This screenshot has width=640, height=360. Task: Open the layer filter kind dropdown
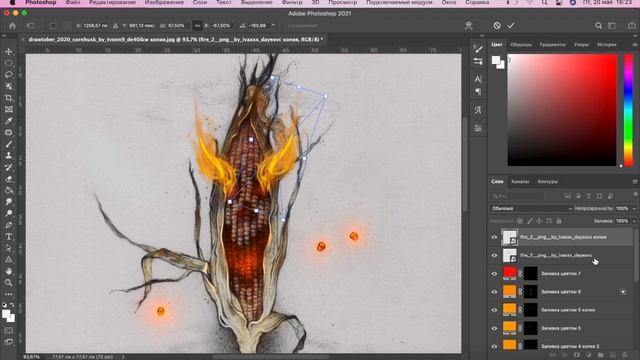tap(517, 196)
